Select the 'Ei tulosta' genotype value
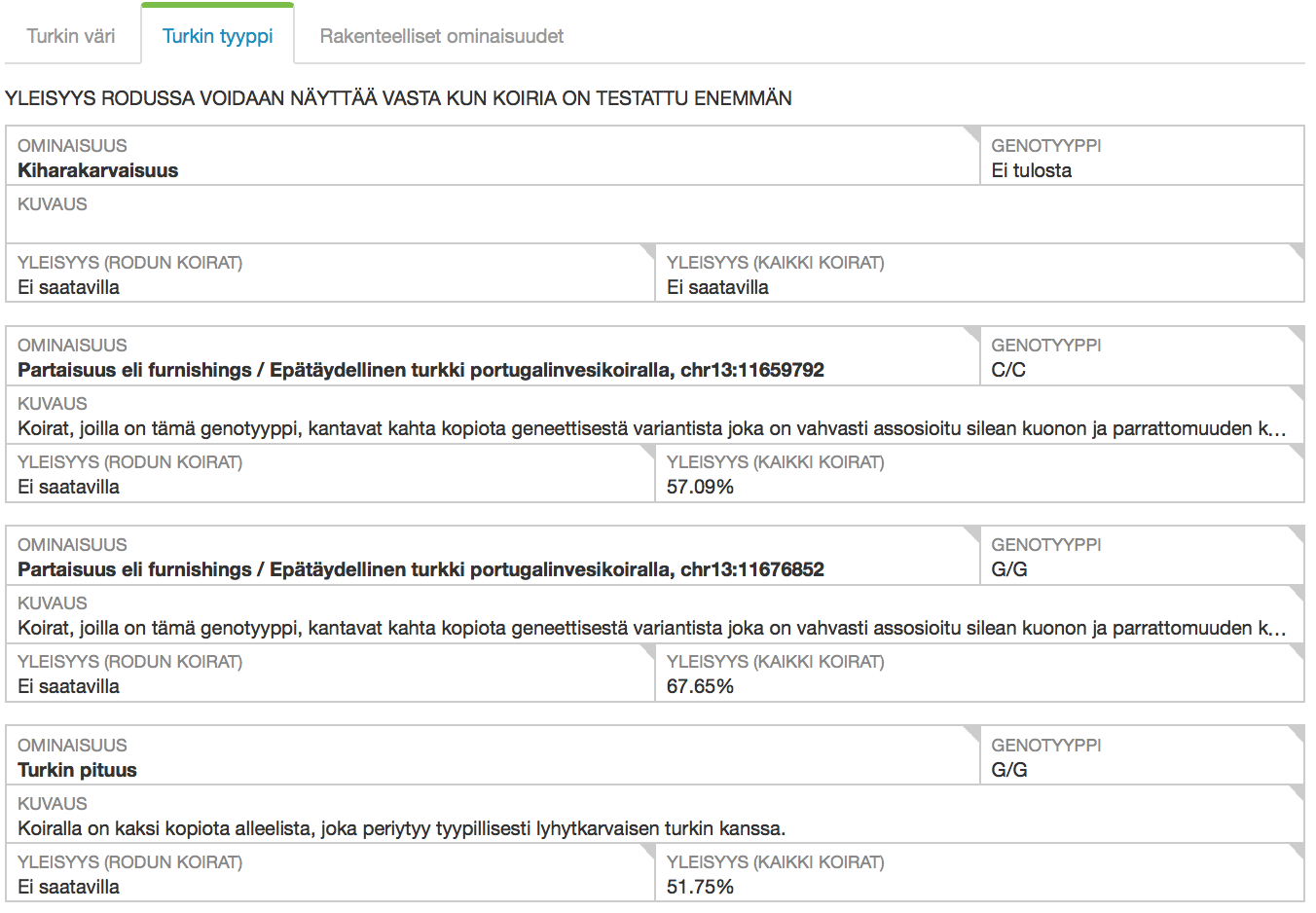Viewport: 1316px width, 913px height. (1031, 170)
